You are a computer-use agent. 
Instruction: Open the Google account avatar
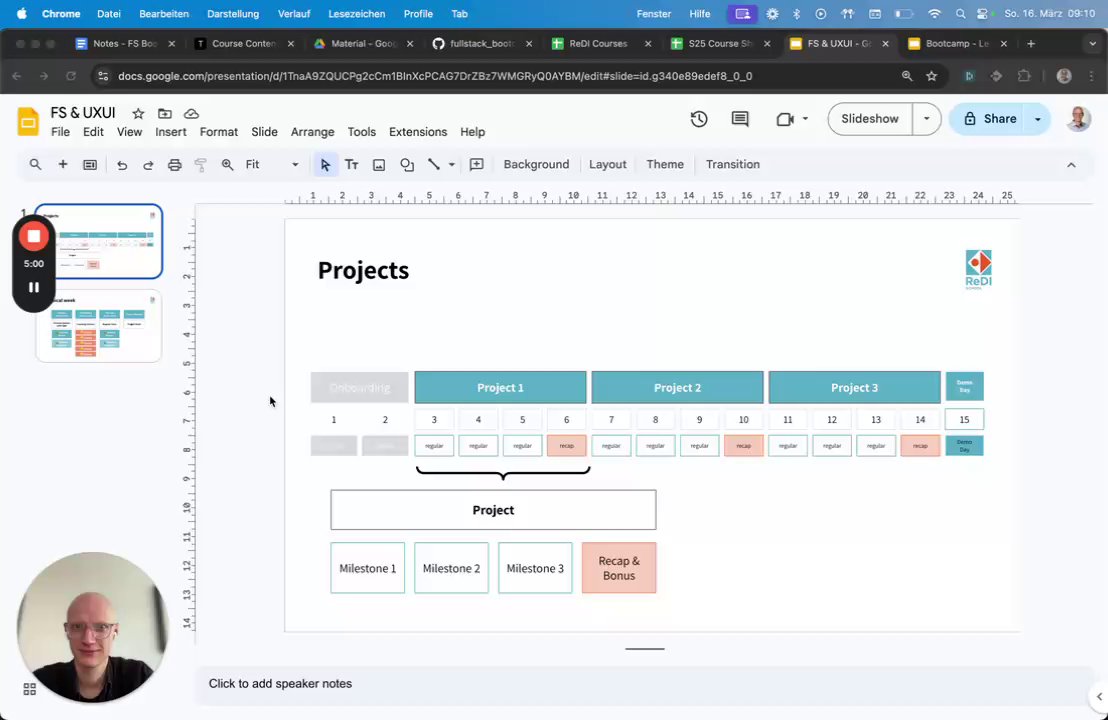(1078, 119)
